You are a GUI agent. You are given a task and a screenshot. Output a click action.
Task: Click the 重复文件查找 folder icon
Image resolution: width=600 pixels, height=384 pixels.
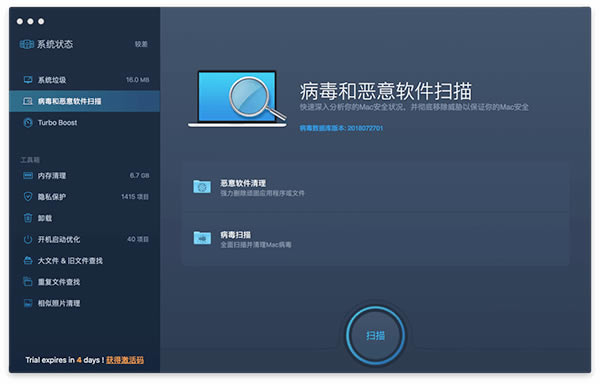tap(28, 282)
